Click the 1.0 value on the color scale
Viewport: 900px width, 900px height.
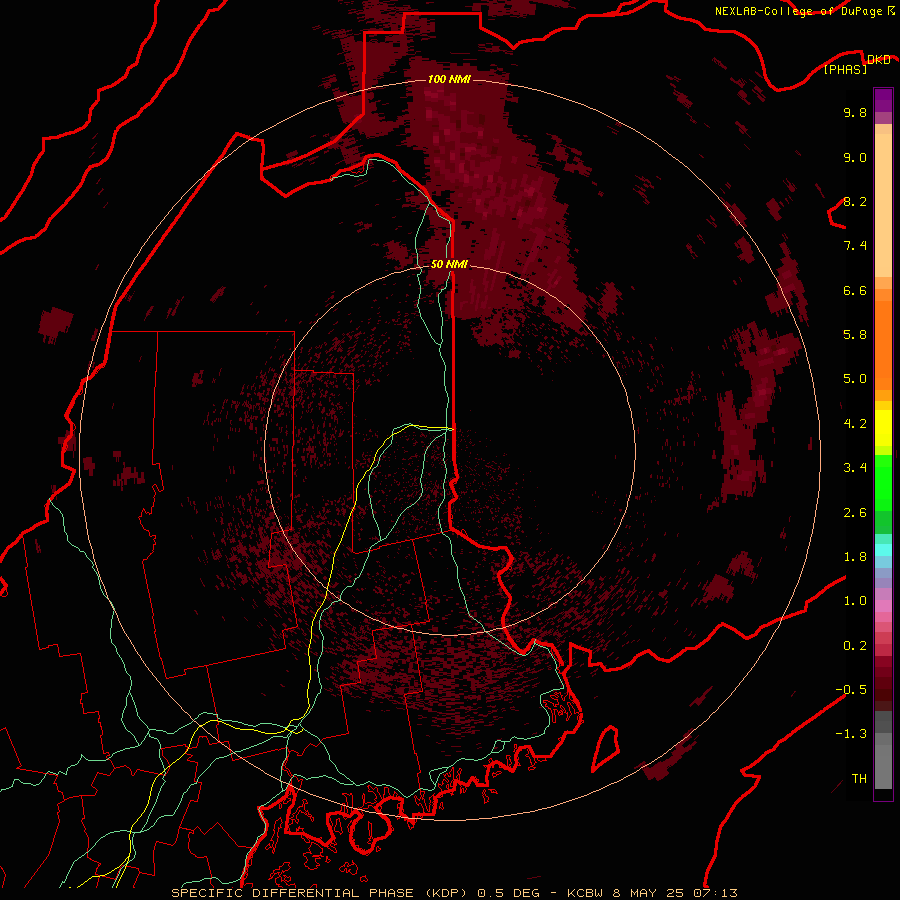pos(855,601)
